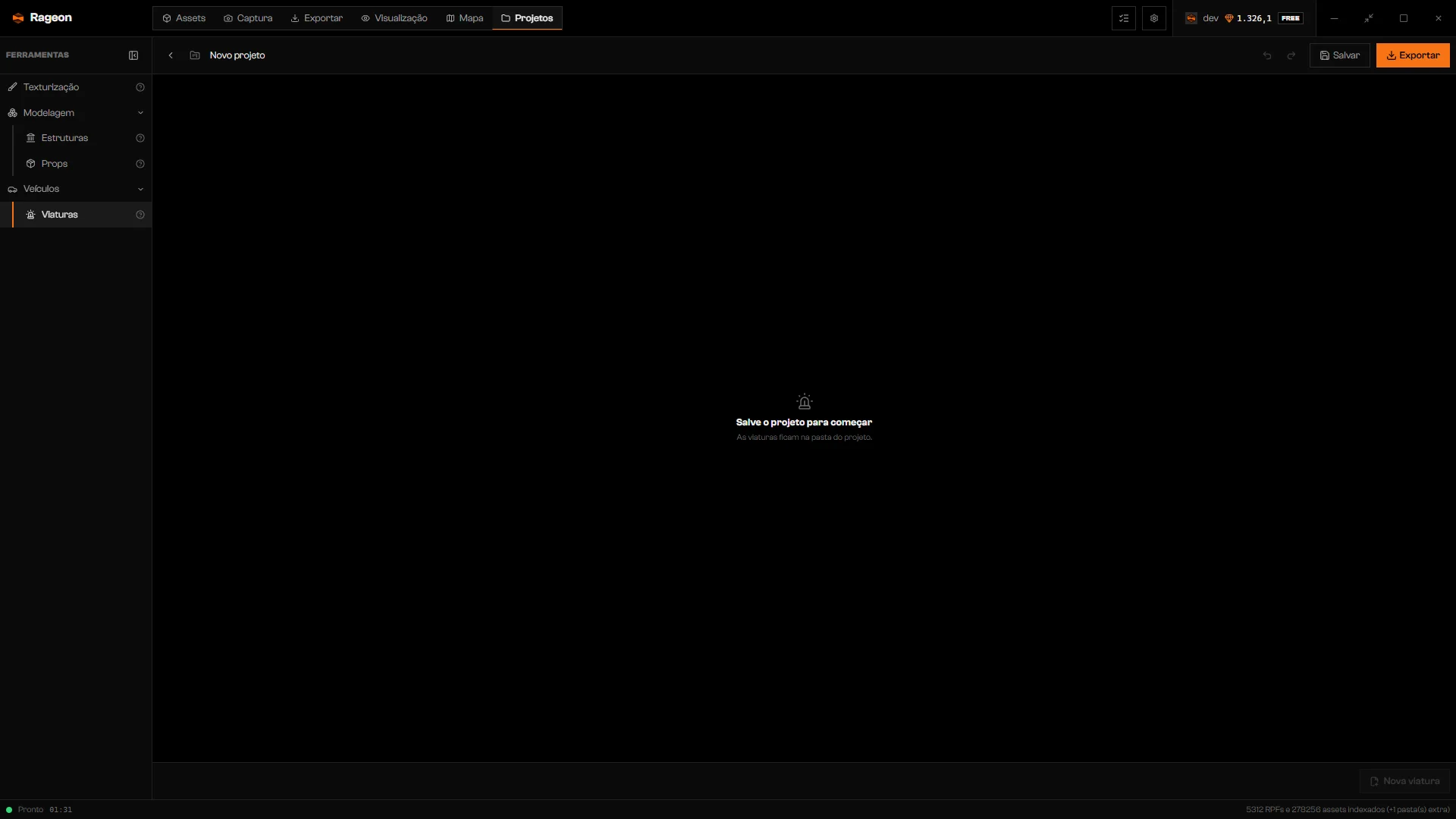Go back using the left chevron arrow
Image resolution: width=1456 pixels, height=819 pixels.
point(171,55)
